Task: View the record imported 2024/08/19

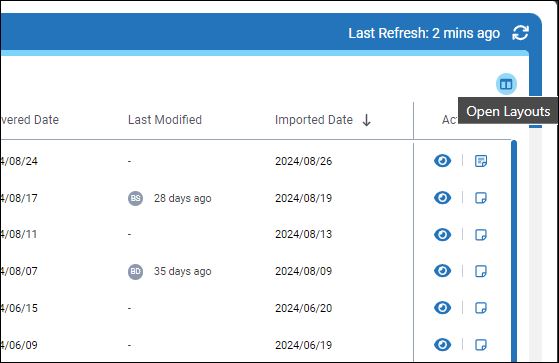Action: pos(442,198)
